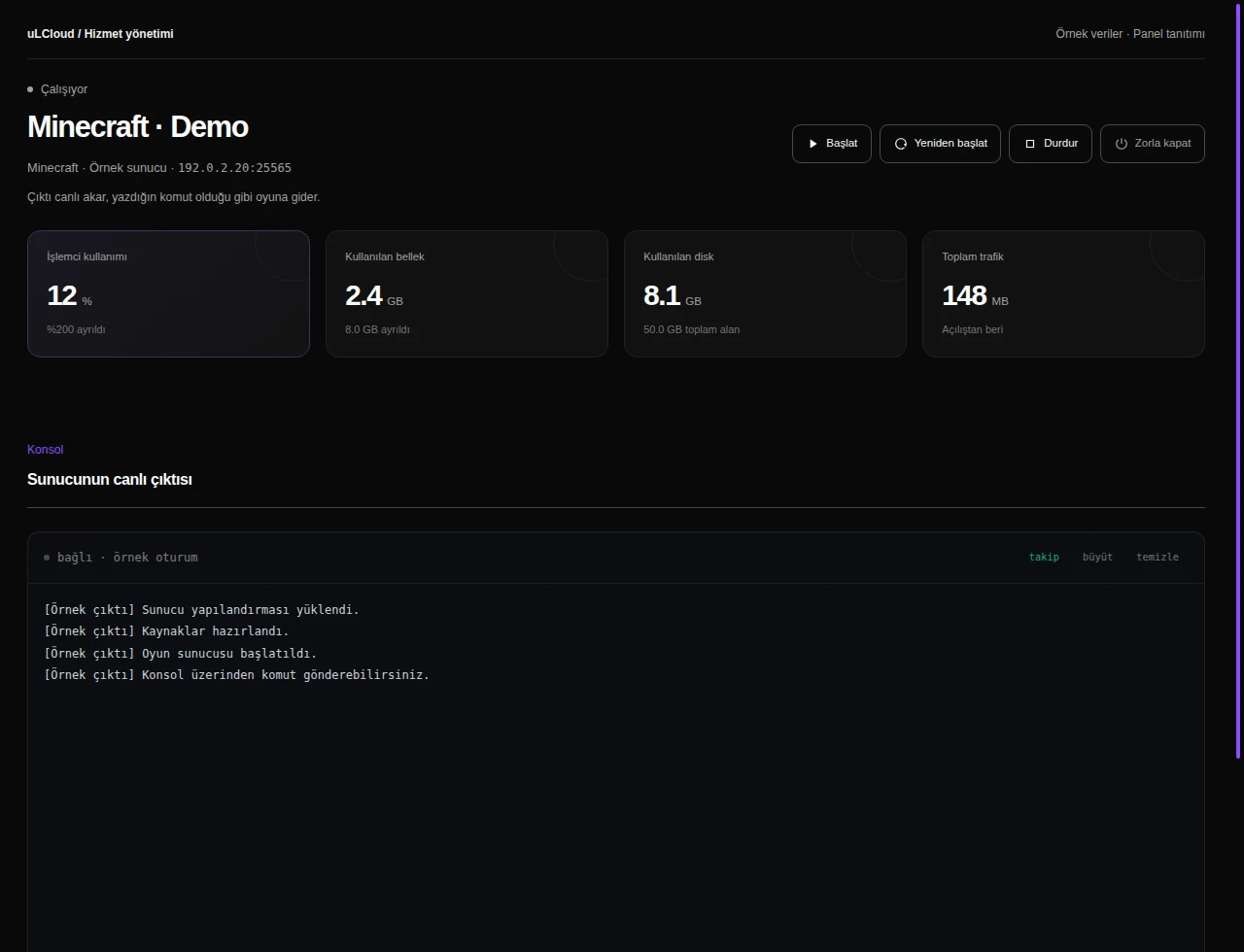The width and height of the screenshot is (1244, 952).
Task: Click the log line Konsol üzerinden komut gönderebilirsiniz
Action: (237, 674)
